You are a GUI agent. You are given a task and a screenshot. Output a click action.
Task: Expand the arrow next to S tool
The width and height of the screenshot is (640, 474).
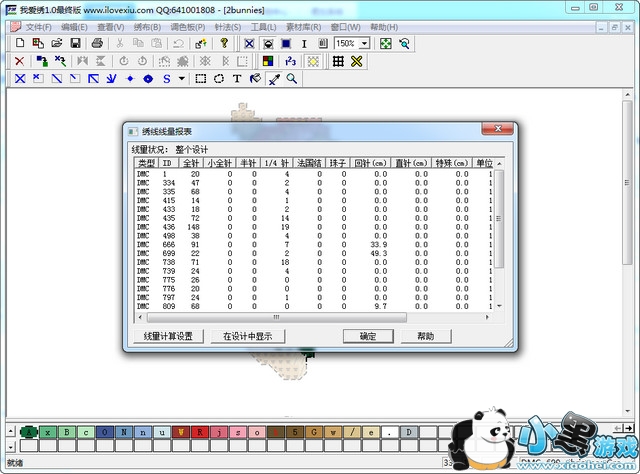pos(181,78)
